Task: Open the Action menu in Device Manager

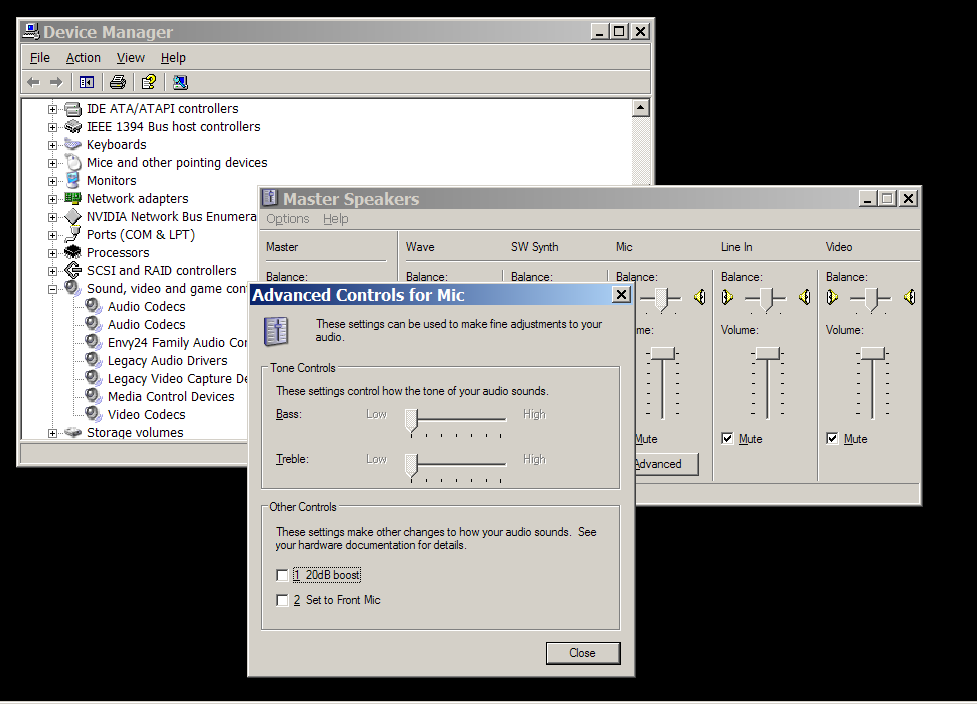Action: (83, 58)
